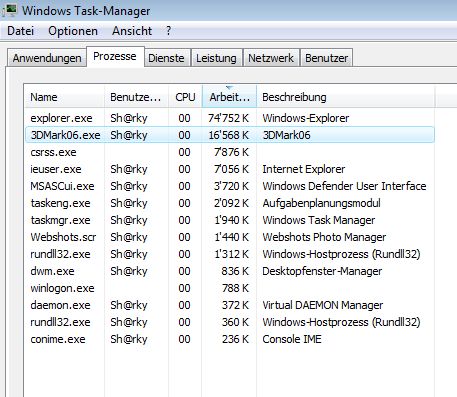Image resolution: width=457 pixels, height=397 pixels.
Task: Show the Benutzer tab
Action: point(327,58)
